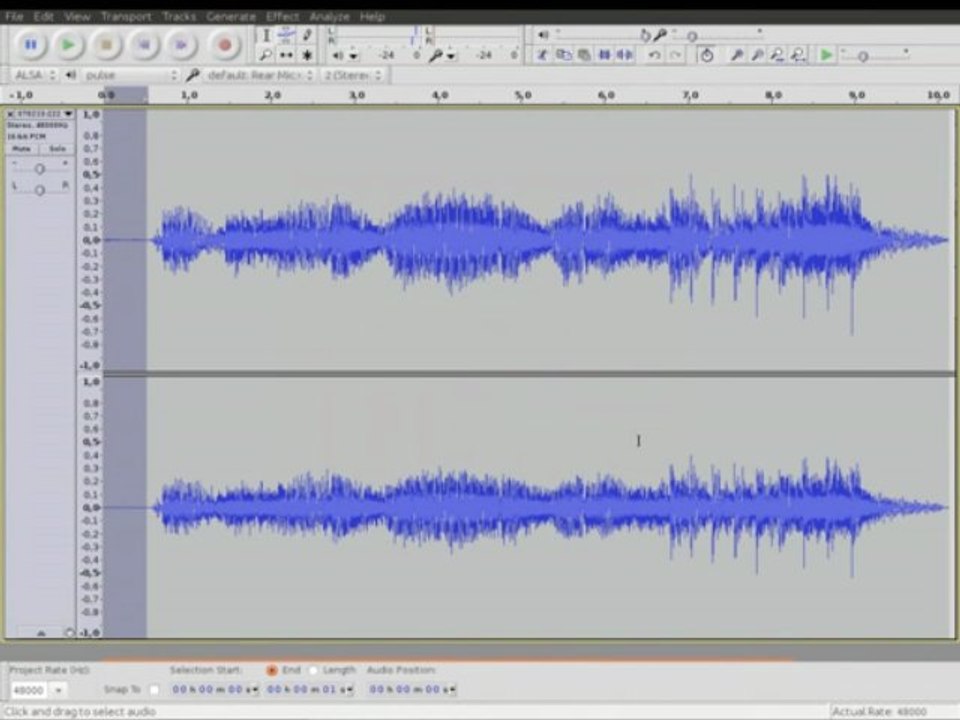Viewport: 960px width, 720px height.
Task: Open the Transport menu
Action: 126,17
